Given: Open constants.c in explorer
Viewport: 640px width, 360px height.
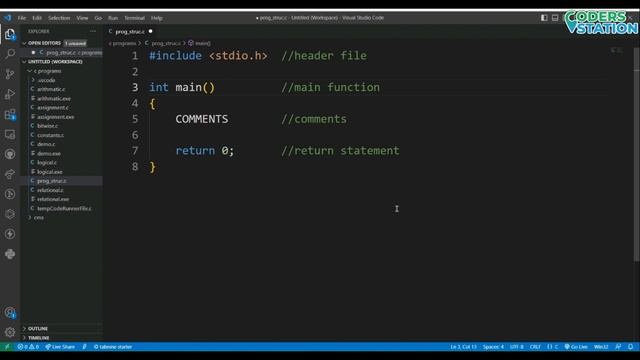Looking at the screenshot, I should 50,135.
